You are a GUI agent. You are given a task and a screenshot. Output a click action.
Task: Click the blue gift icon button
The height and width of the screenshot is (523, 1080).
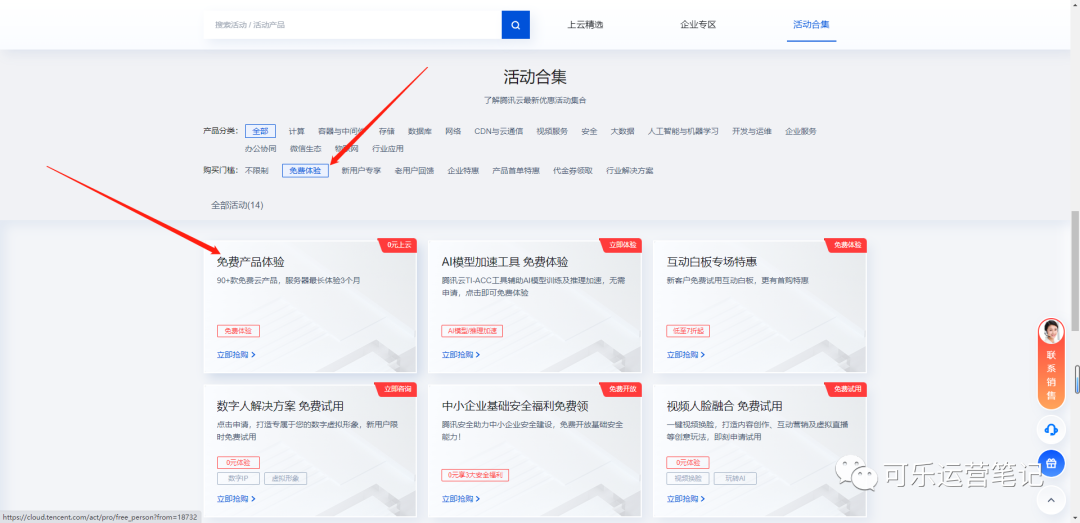tap(1051, 463)
